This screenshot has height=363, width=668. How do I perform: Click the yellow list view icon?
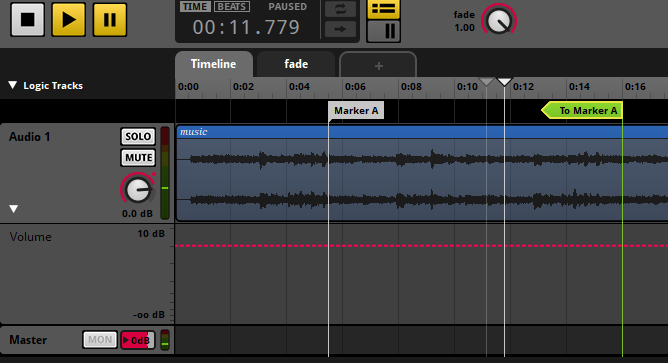(x=383, y=9)
